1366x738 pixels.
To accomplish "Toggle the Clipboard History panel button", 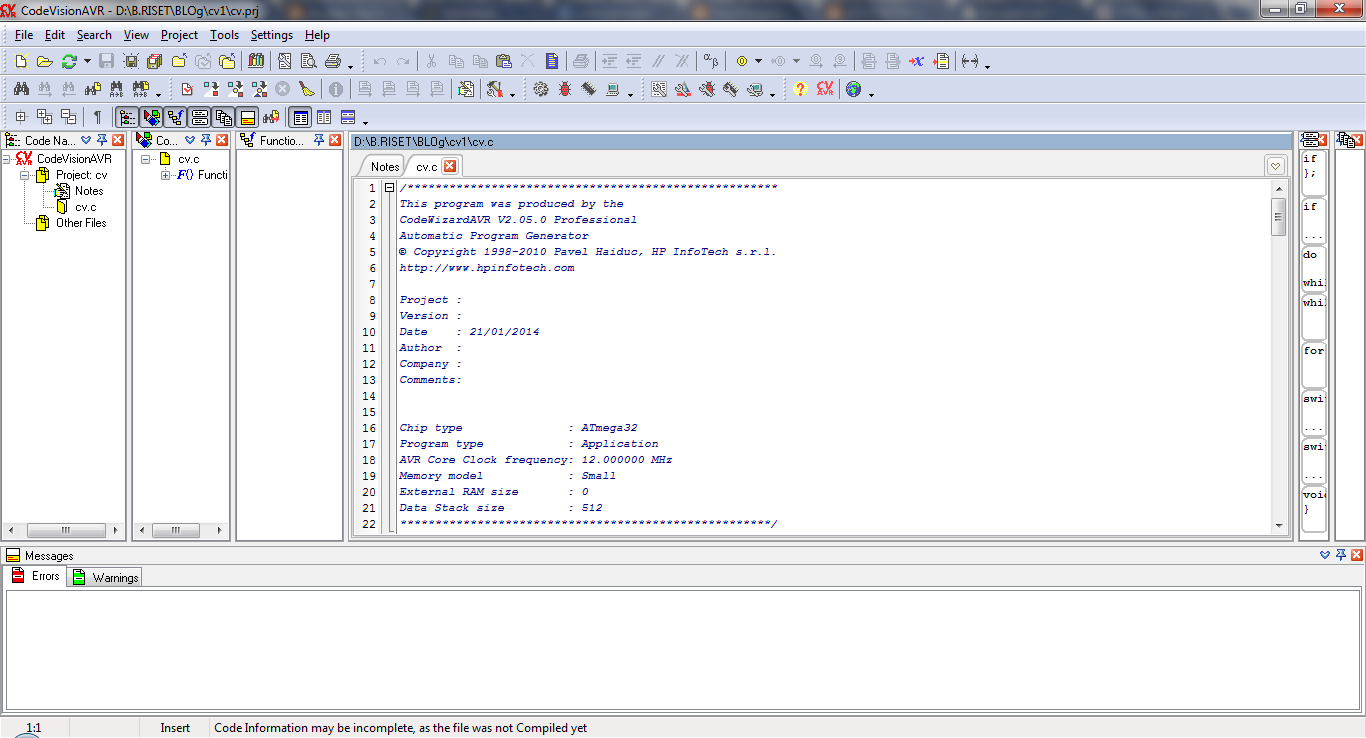I will pyautogui.click(x=223, y=116).
